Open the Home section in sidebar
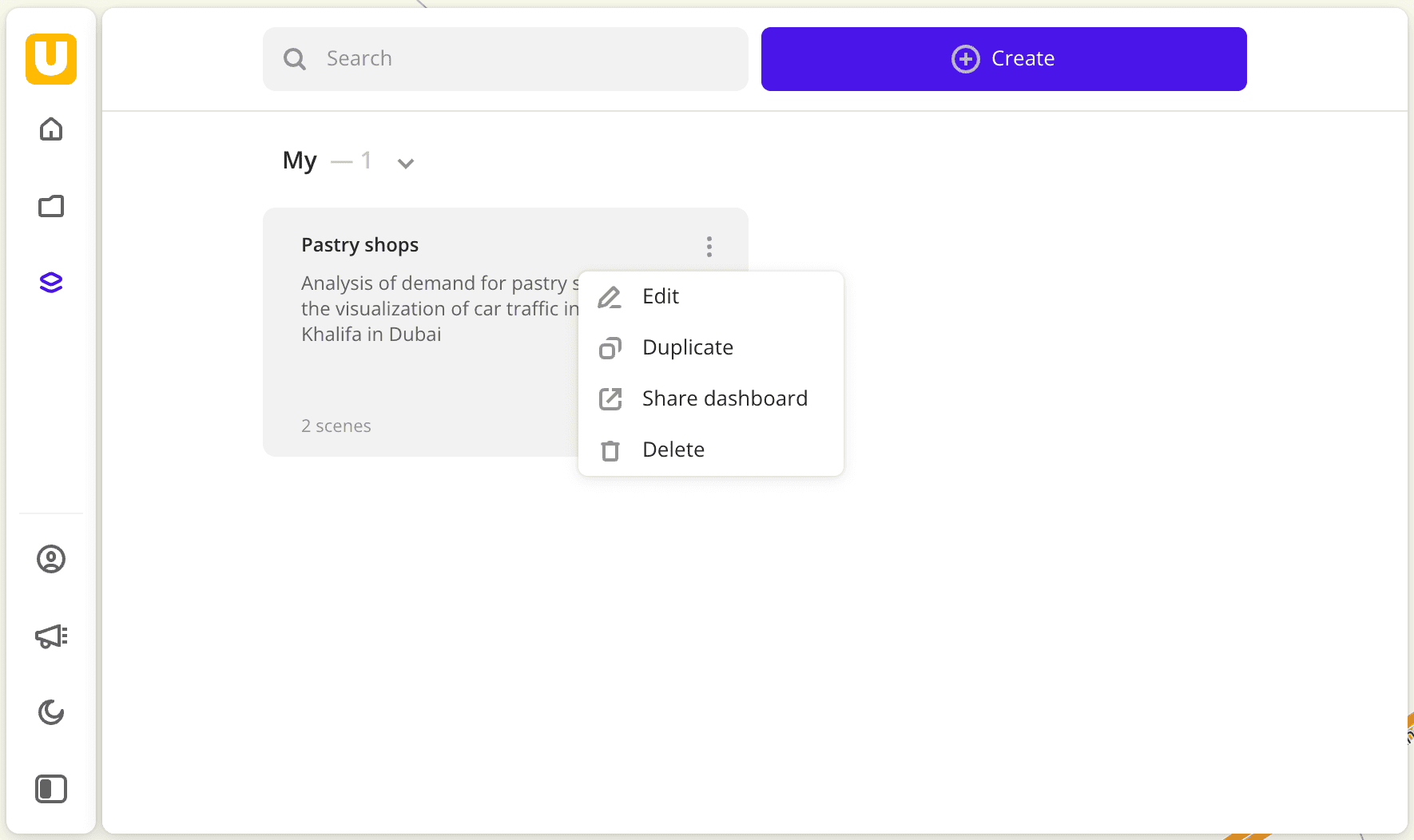The image size is (1414, 840). click(x=51, y=129)
